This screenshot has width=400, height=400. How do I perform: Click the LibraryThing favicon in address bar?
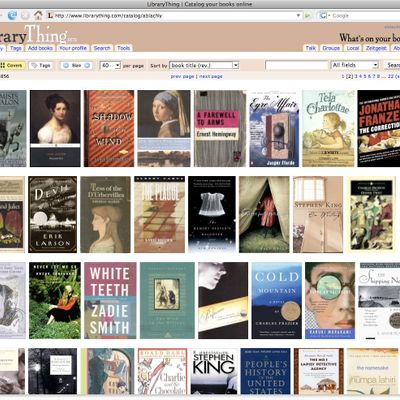tap(50, 15)
